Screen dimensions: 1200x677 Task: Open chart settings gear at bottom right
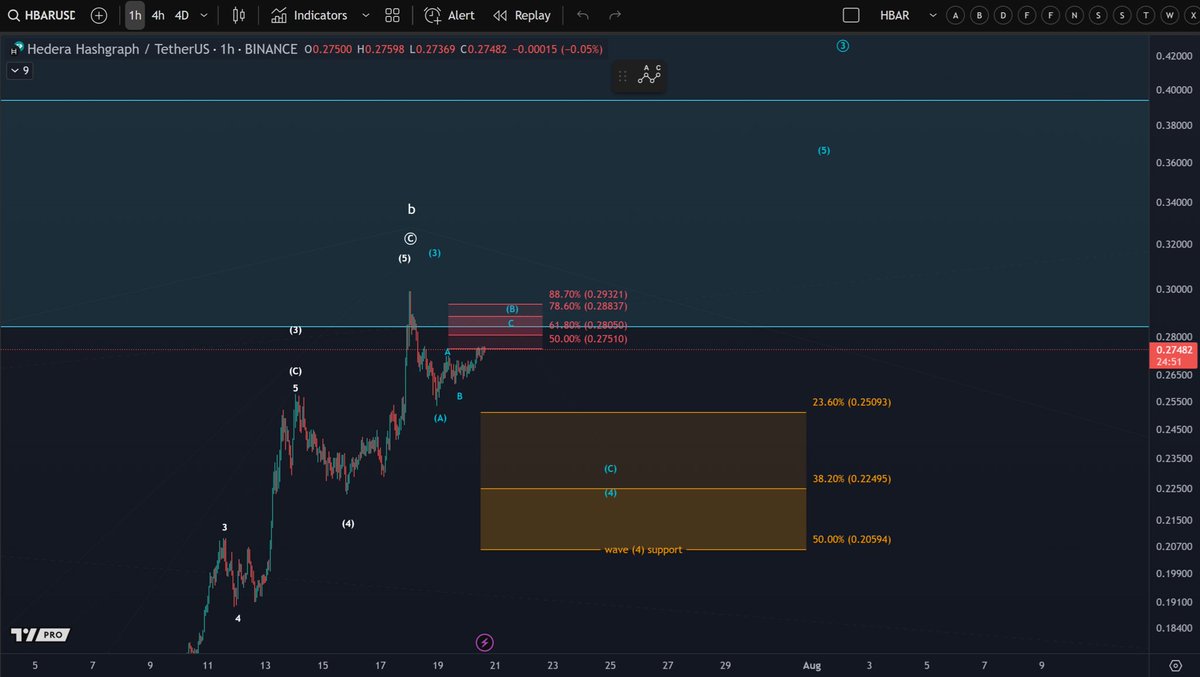point(1175,665)
